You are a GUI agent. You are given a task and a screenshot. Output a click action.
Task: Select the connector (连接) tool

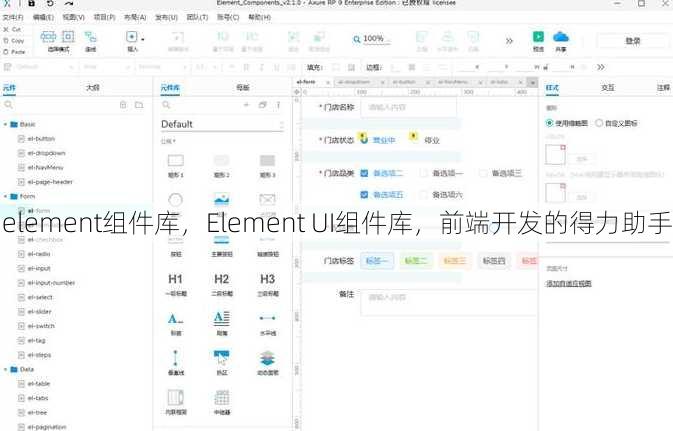pos(91,41)
